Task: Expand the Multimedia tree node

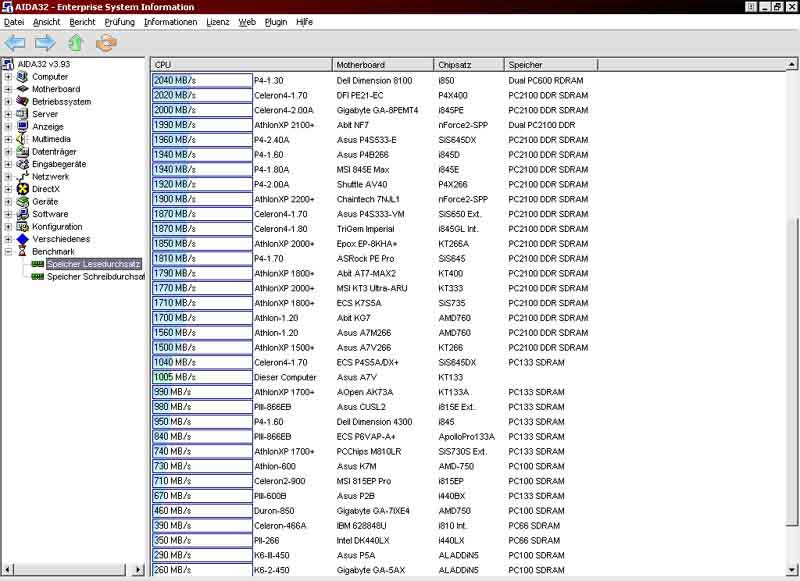Action: [8, 139]
